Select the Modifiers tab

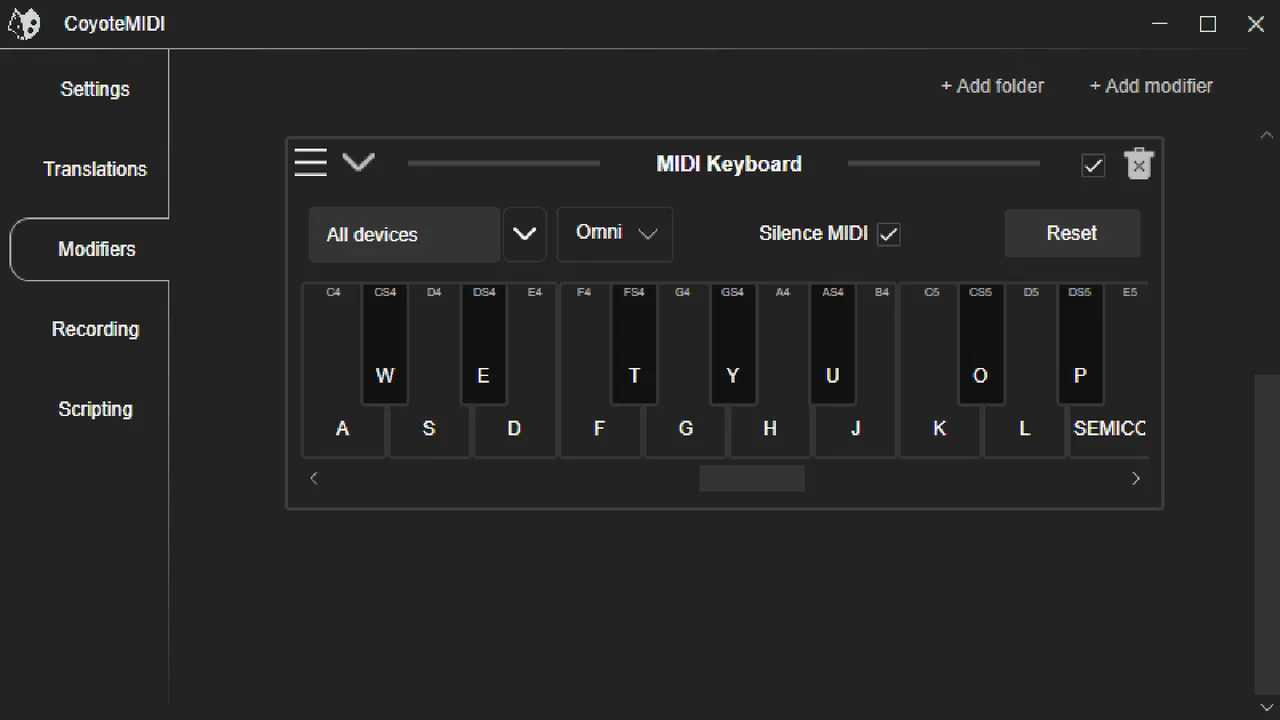click(90, 249)
